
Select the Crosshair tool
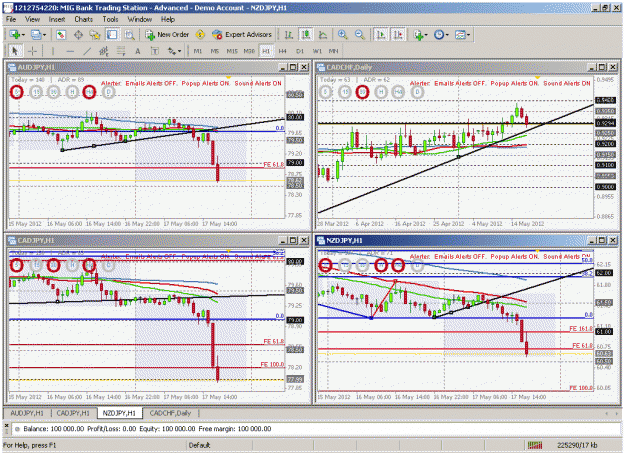(x=32, y=51)
